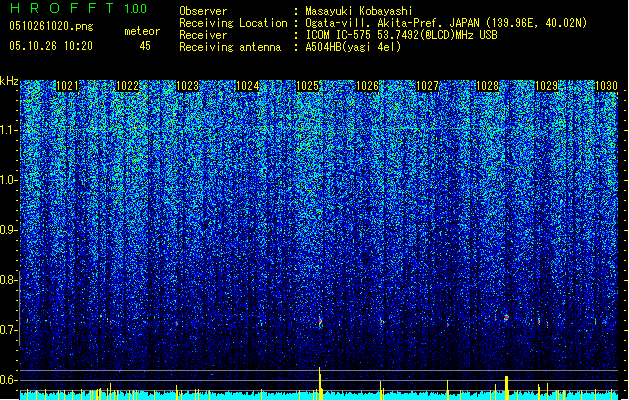Click the 0.7 frequency axis label

(8, 330)
